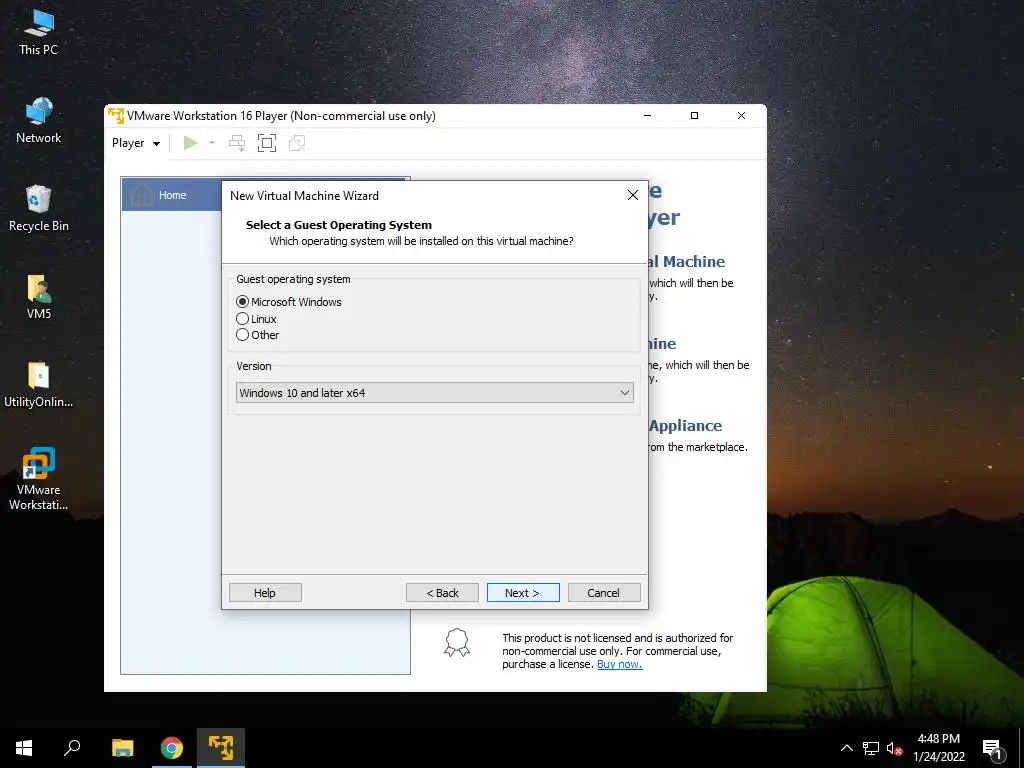Open File Explorer from the taskbar

pyautogui.click(x=122, y=748)
